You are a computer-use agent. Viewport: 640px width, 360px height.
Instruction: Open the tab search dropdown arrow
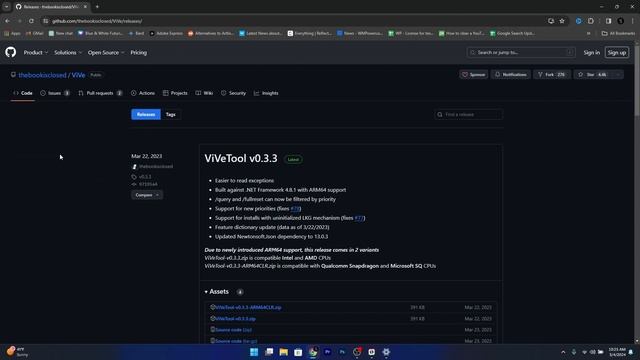click(7, 7)
